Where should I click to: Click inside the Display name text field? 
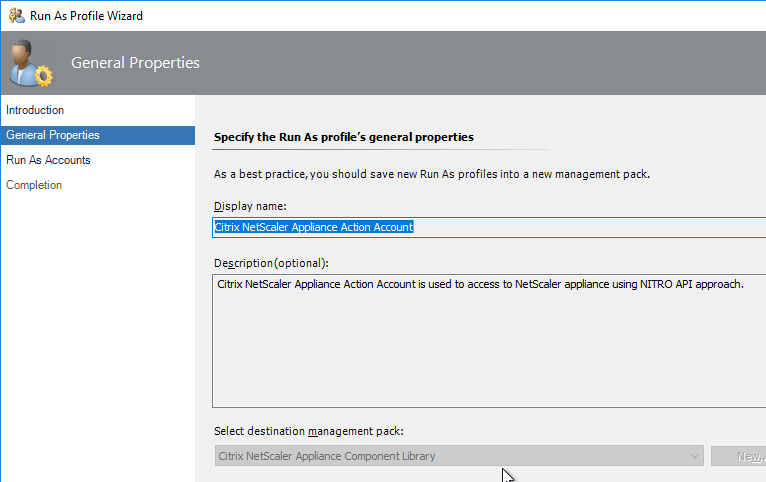tap(489, 228)
